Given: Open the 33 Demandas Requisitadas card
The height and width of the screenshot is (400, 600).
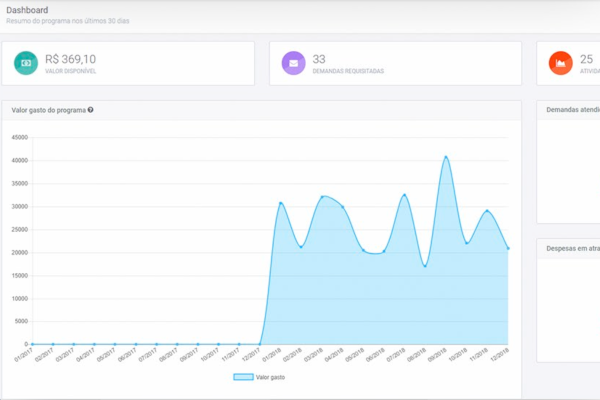Looking at the screenshot, I should pos(396,63).
